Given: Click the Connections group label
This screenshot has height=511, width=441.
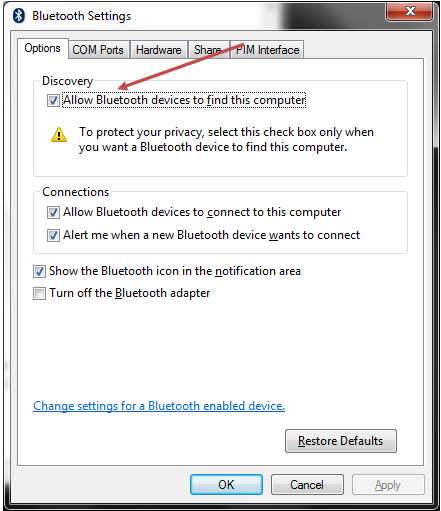Looking at the screenshot, I should pos(76,192).
